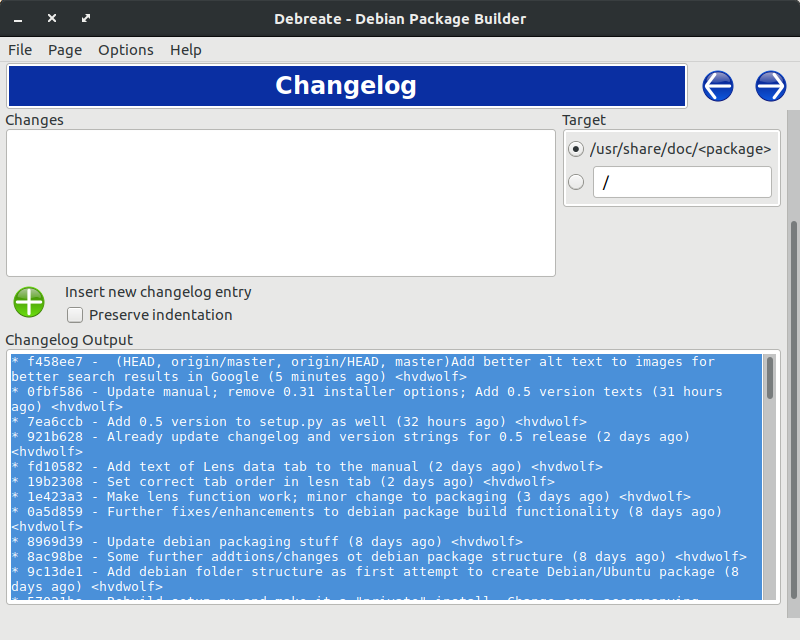800x640 pixels.
Task: Click changelog line starting with 0fbf586
Action: (367, 399)
